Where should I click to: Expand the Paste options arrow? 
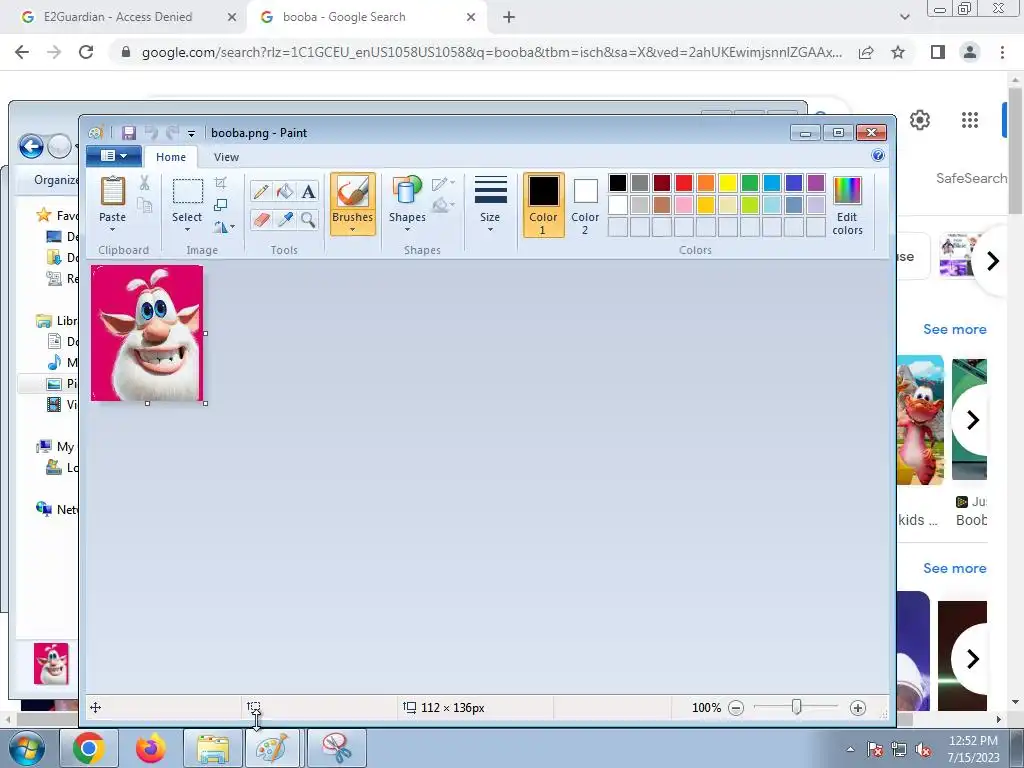112,229
